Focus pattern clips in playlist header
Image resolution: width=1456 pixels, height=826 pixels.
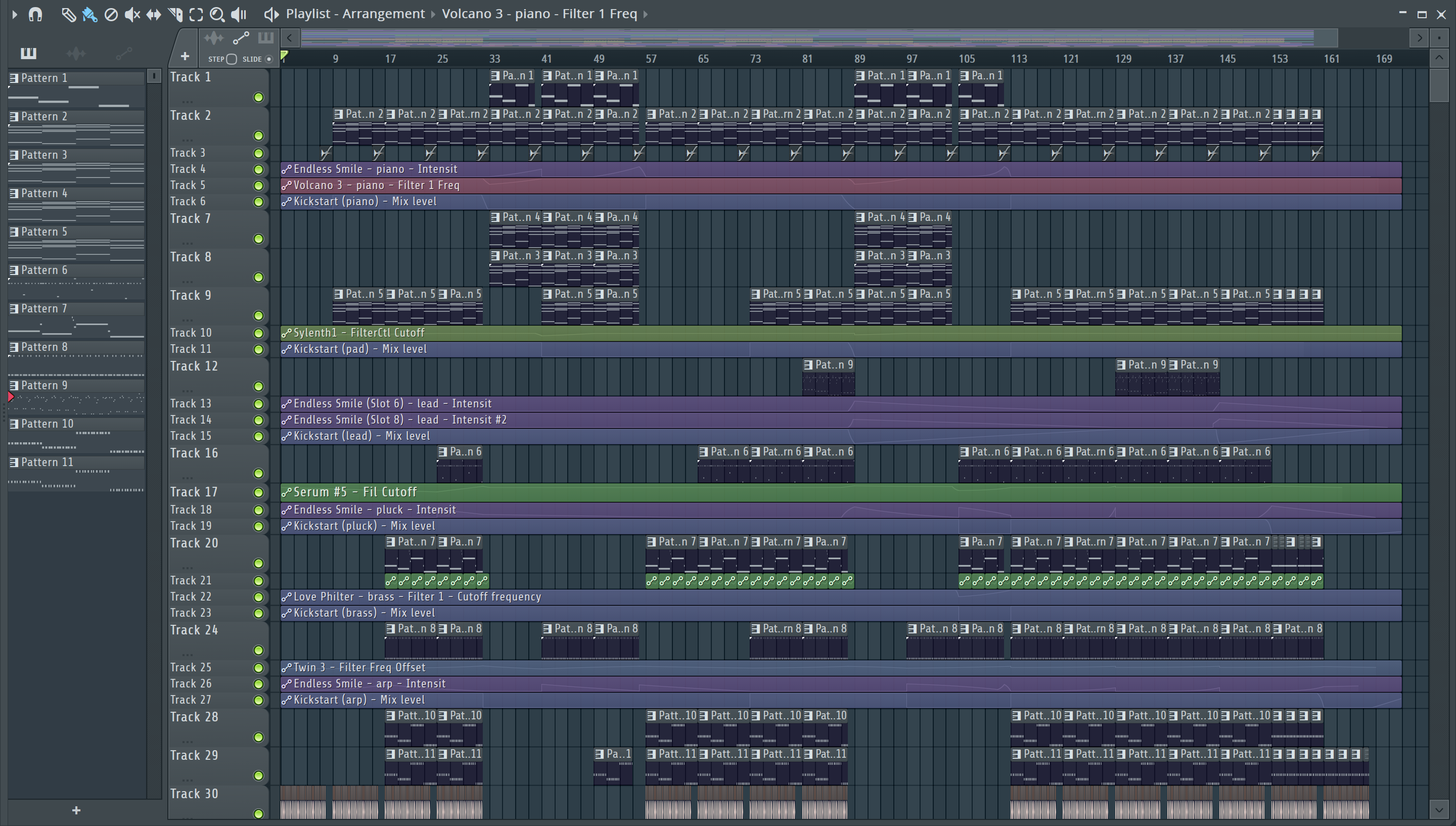[x=265, y=38]
